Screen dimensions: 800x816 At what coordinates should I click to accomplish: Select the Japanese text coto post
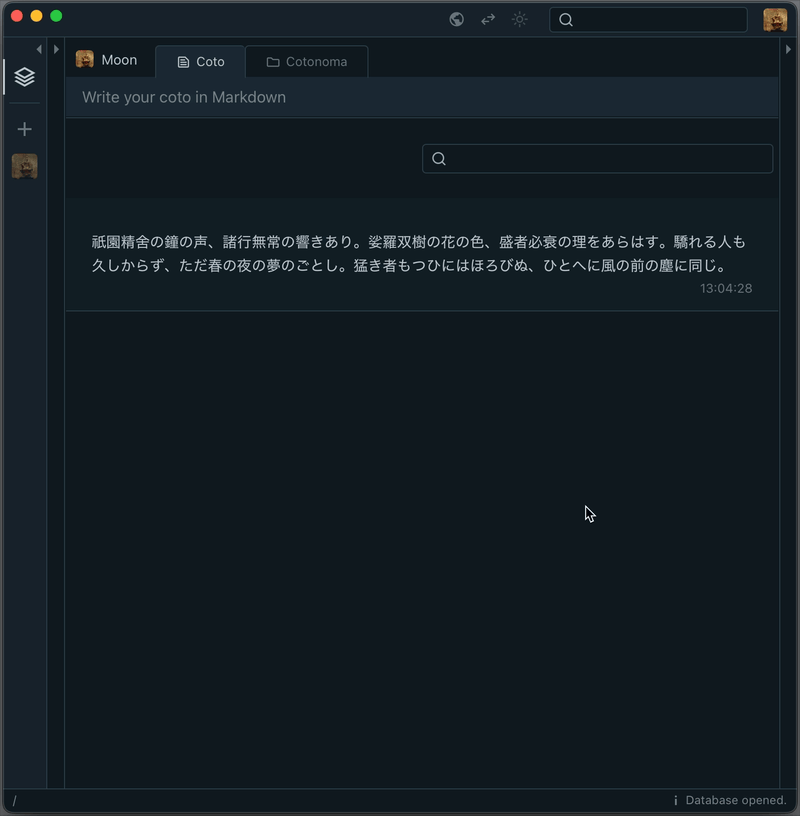pos(420,254)
